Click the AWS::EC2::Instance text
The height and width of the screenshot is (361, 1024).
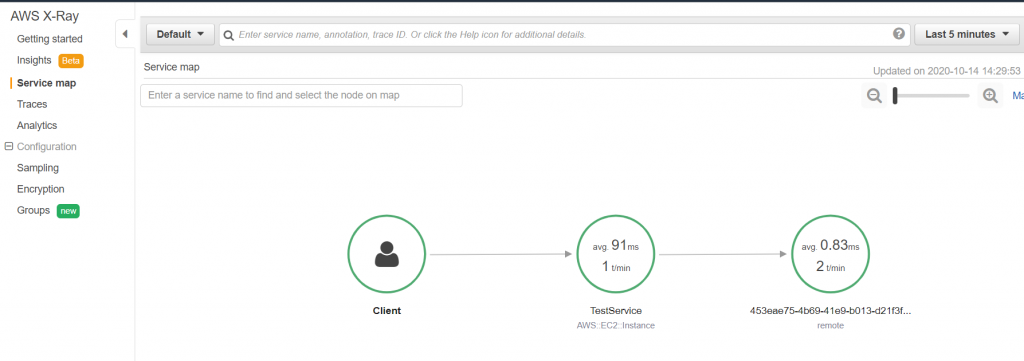click(x=616, y=326)
